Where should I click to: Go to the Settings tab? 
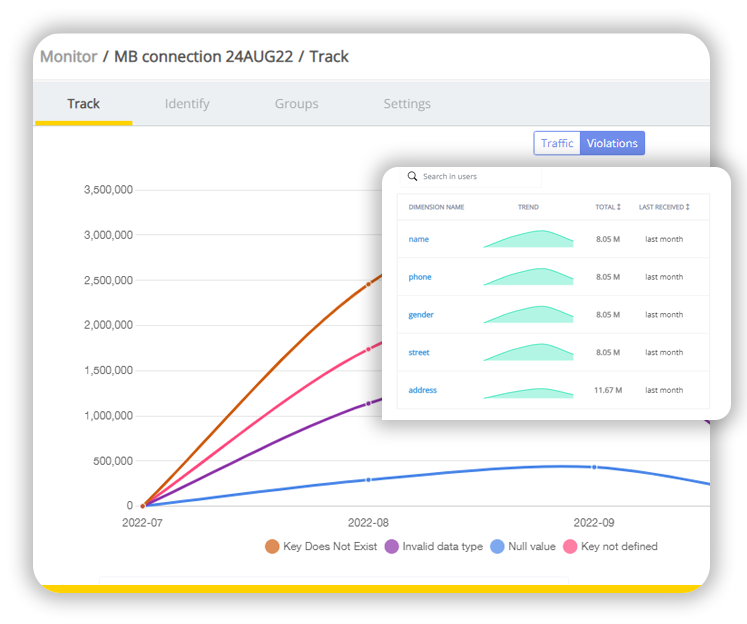point(407,104)
